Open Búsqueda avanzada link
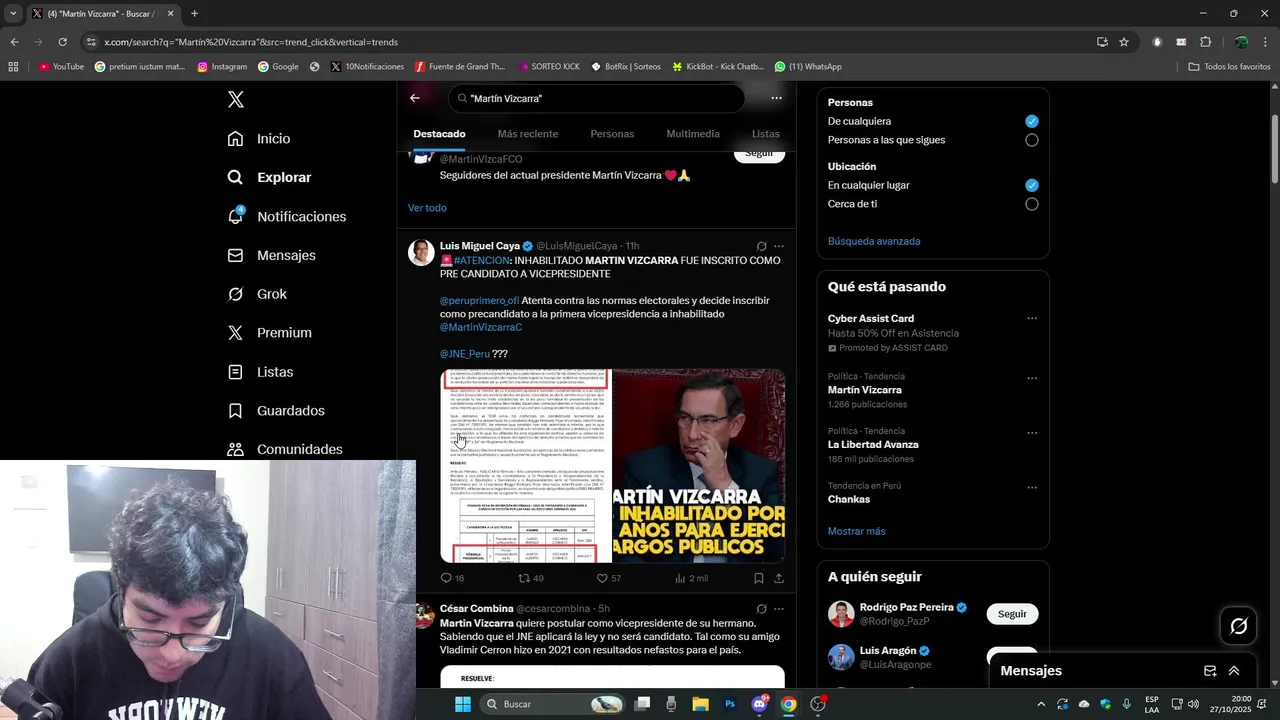1280x720 pixels. point(874,241)
